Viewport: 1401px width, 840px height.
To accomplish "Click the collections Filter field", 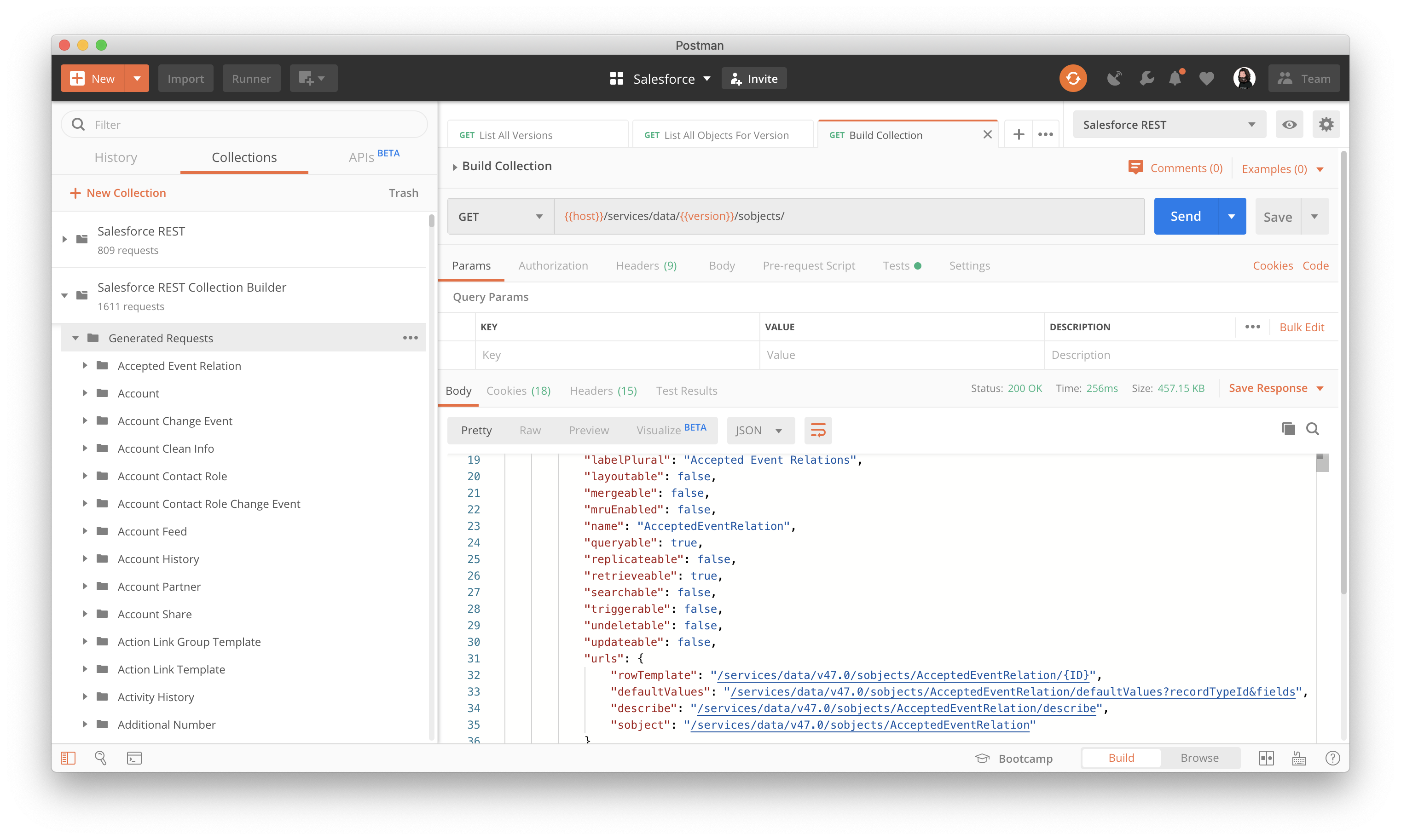I will [x=244, y=125].
